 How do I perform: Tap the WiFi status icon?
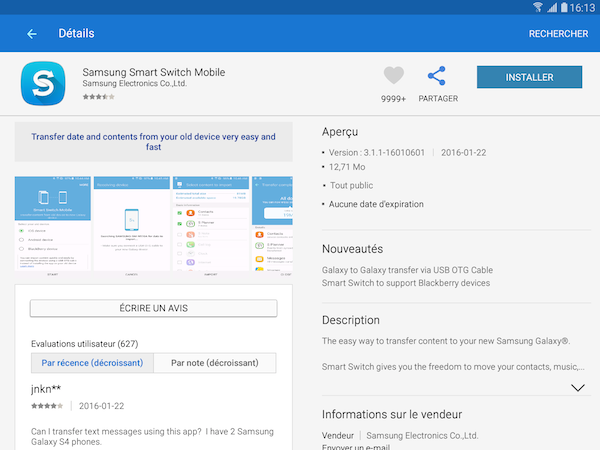tap(538, 7)
